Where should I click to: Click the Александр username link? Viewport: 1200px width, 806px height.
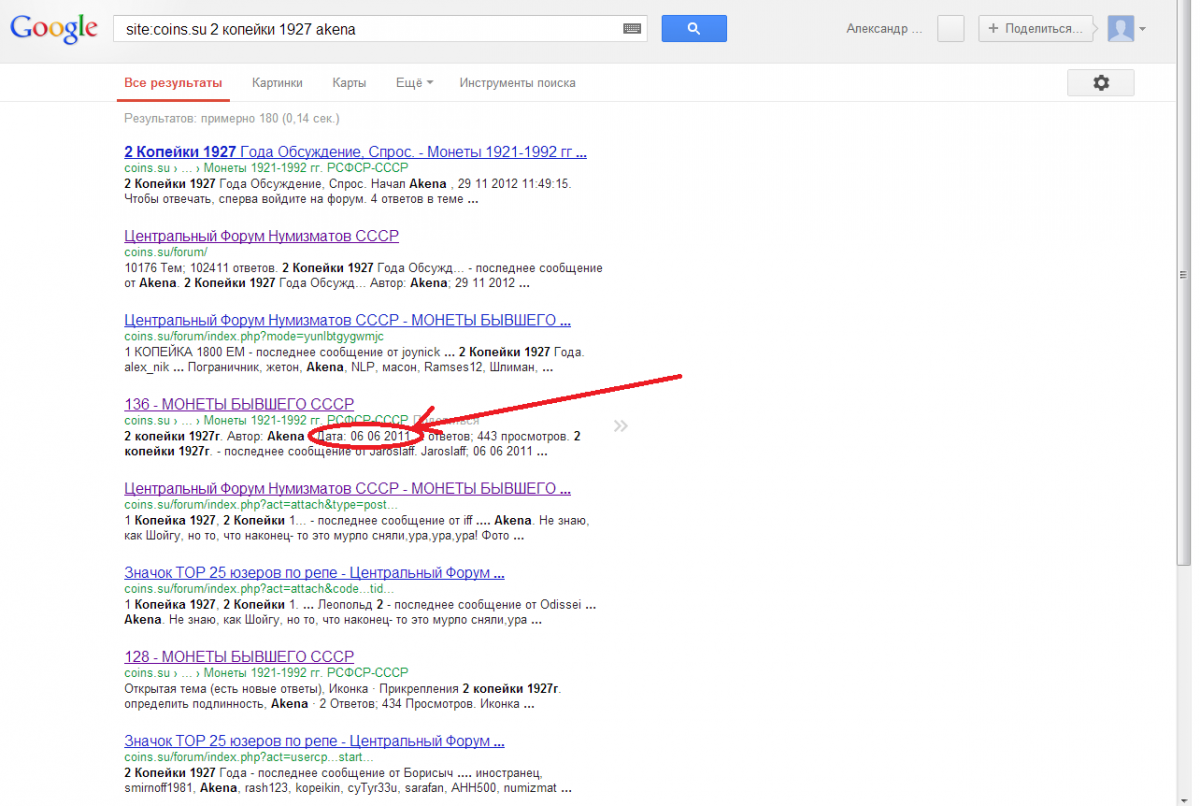[x=882, y=29]
